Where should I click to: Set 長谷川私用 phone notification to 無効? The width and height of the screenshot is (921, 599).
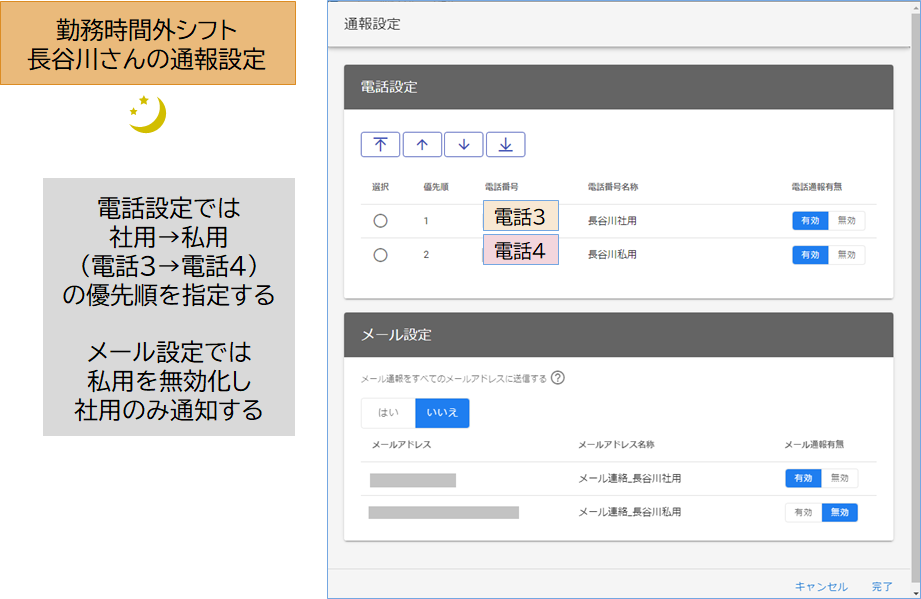pyautogui.click(x=846, y=255)
